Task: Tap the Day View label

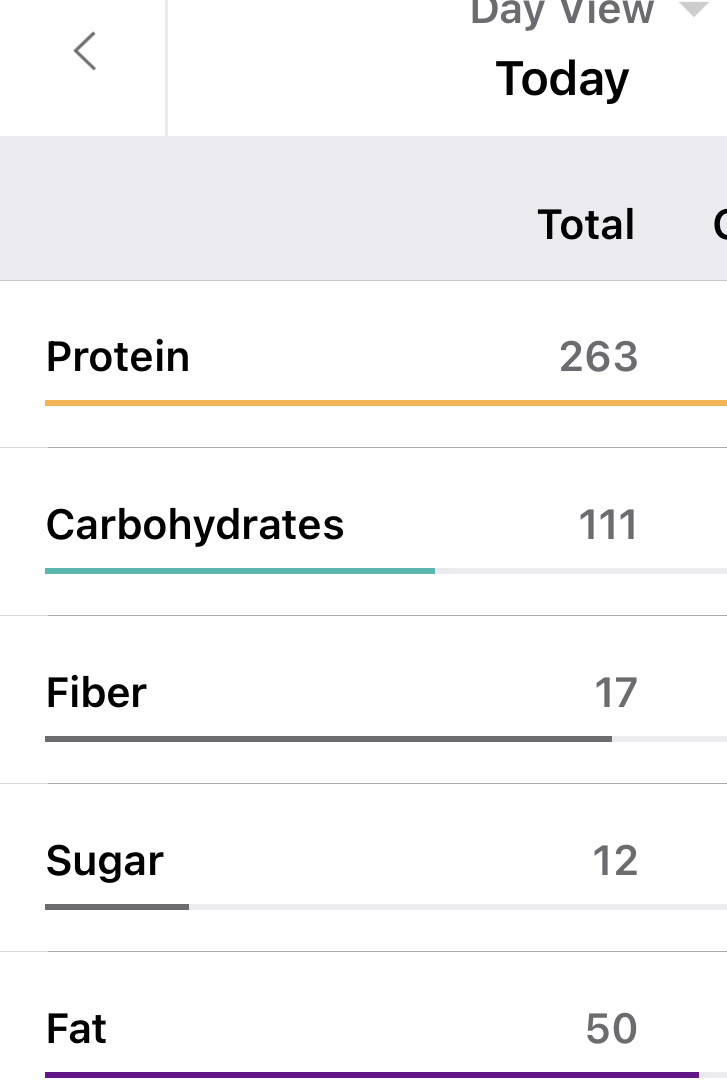Action: click(562, 12)
